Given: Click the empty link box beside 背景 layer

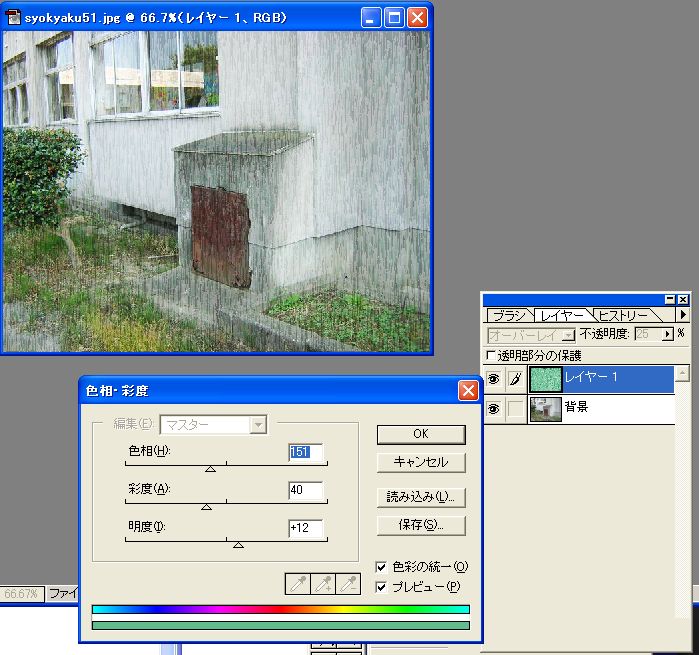Looking at the screenshot, I should click(x=515, y=409).
